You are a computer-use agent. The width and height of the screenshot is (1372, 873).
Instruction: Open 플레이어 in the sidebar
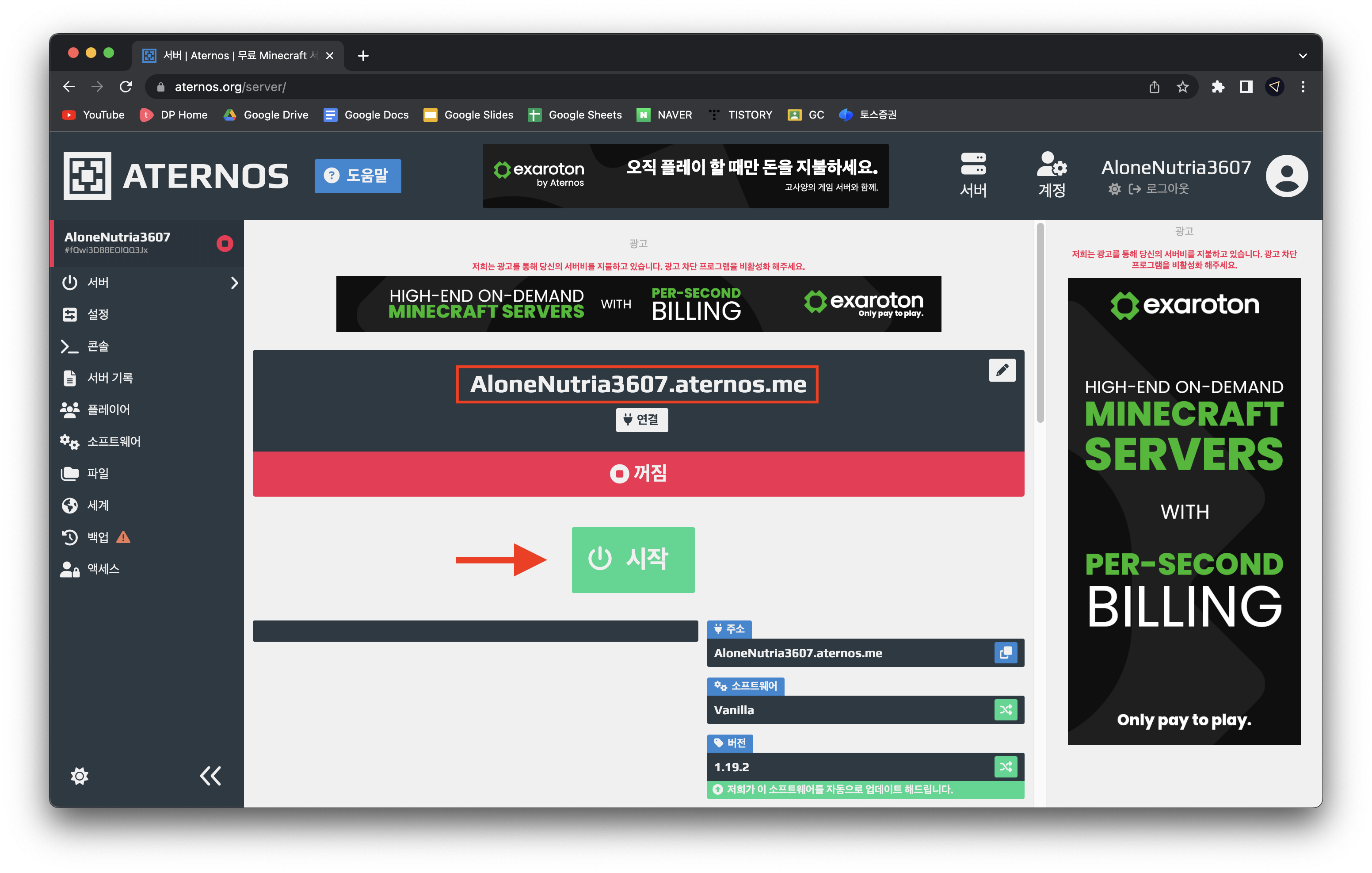click(x=147, y=410)
